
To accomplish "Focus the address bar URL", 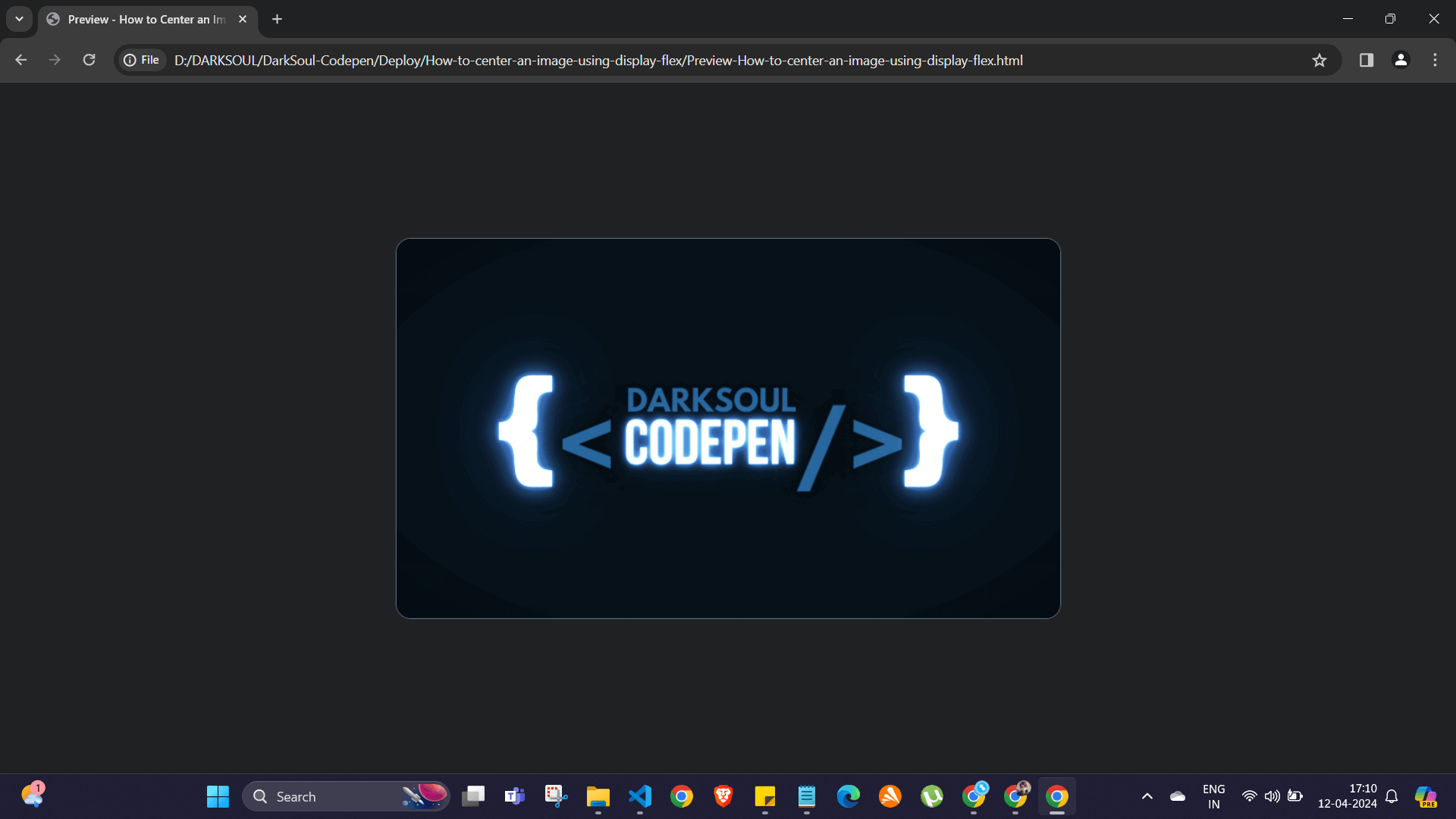I will coord(598,60).
